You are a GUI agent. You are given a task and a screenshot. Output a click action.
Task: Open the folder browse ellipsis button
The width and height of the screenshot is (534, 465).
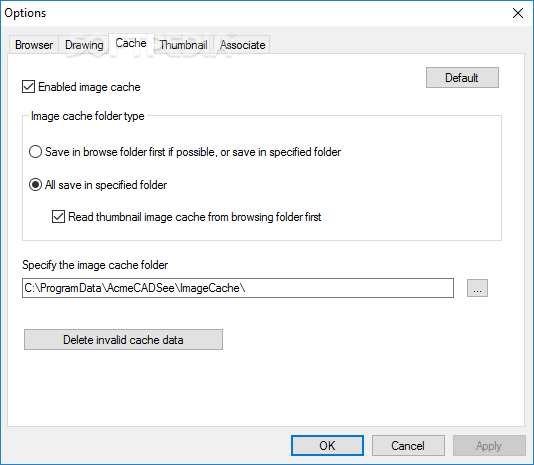[477, 288]
